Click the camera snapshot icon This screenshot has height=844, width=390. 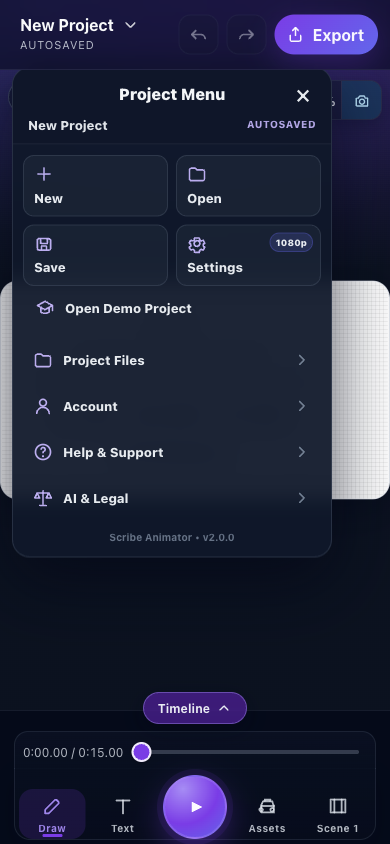[361, 101]
